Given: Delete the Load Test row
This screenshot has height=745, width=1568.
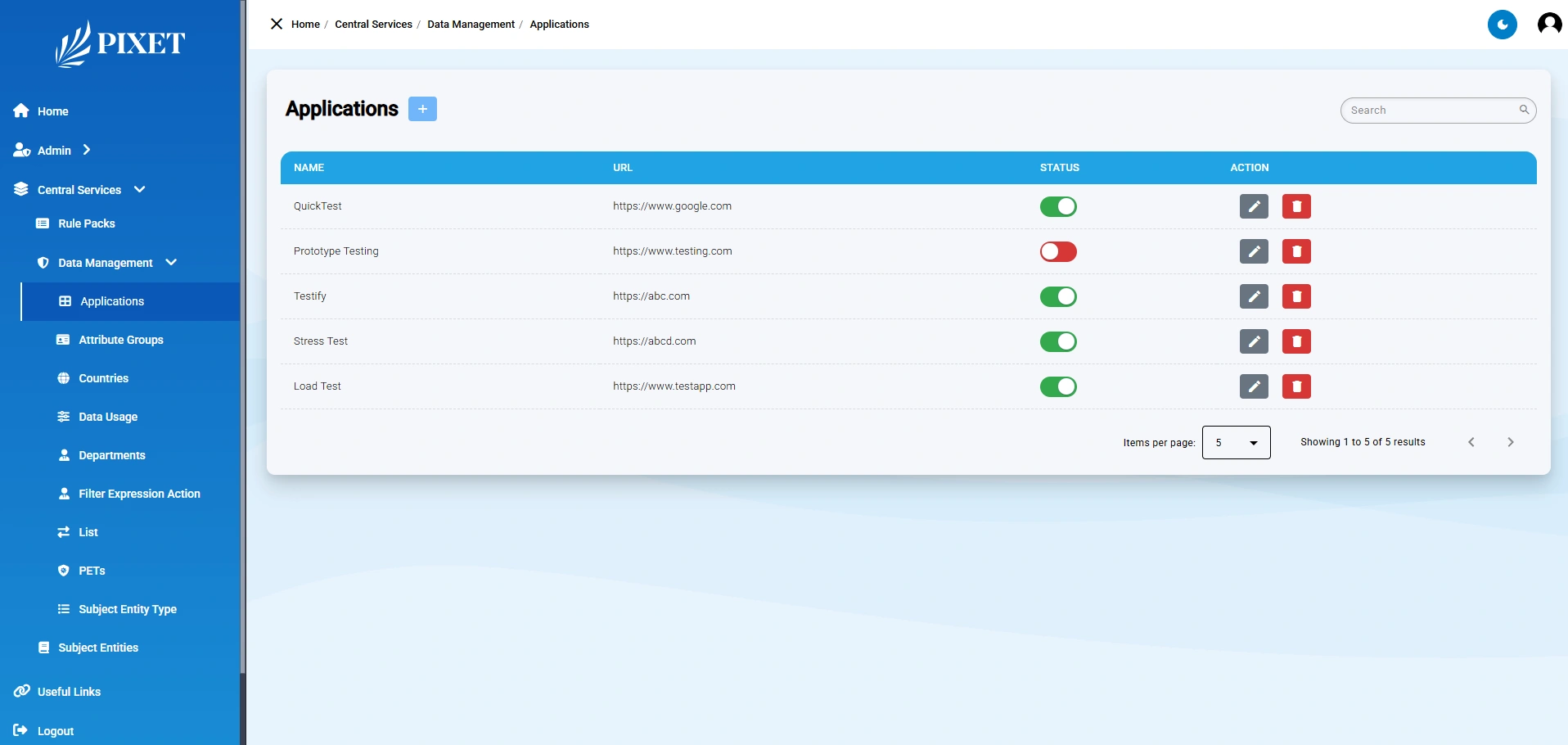Looking at the screenshot, I should point(1296,386).
